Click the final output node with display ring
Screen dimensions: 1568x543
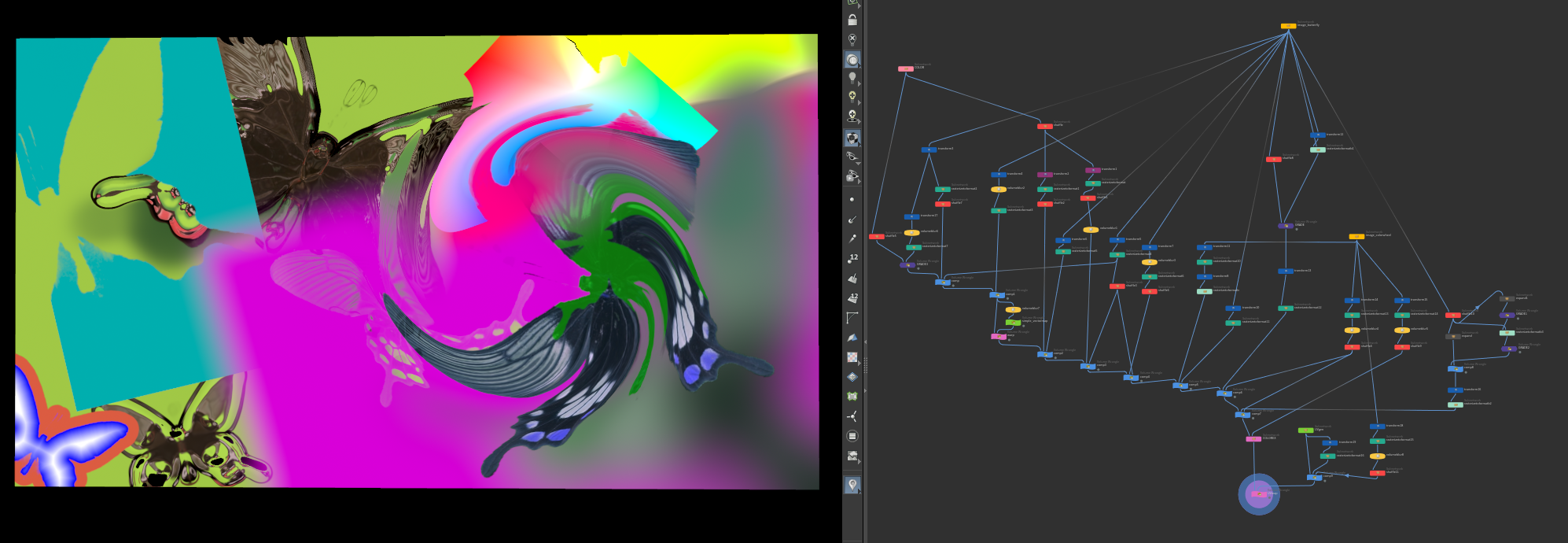pyautogui.click(x=1258, y=494)
